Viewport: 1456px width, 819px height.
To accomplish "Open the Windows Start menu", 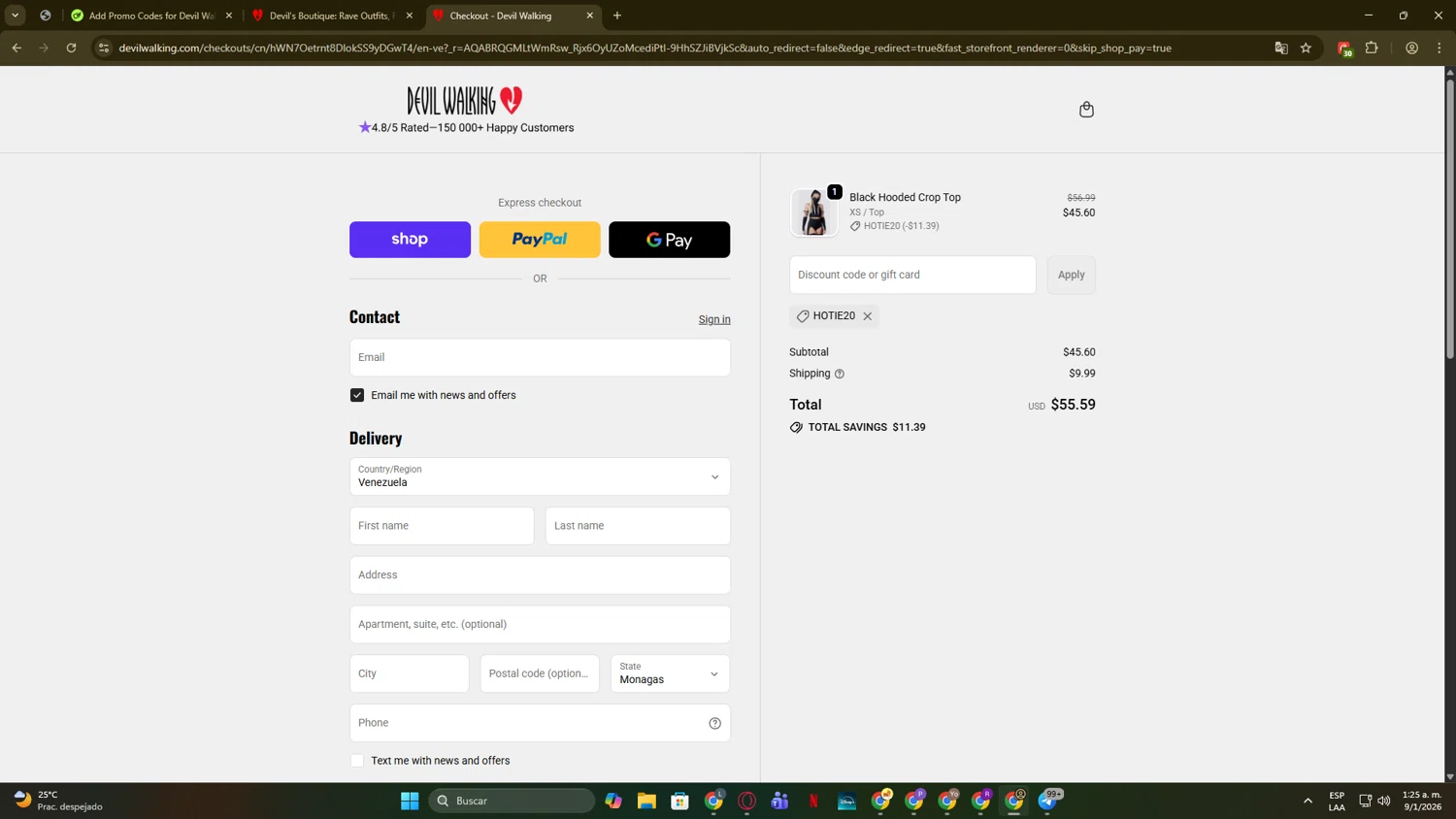I will click(x=410, y=801).
